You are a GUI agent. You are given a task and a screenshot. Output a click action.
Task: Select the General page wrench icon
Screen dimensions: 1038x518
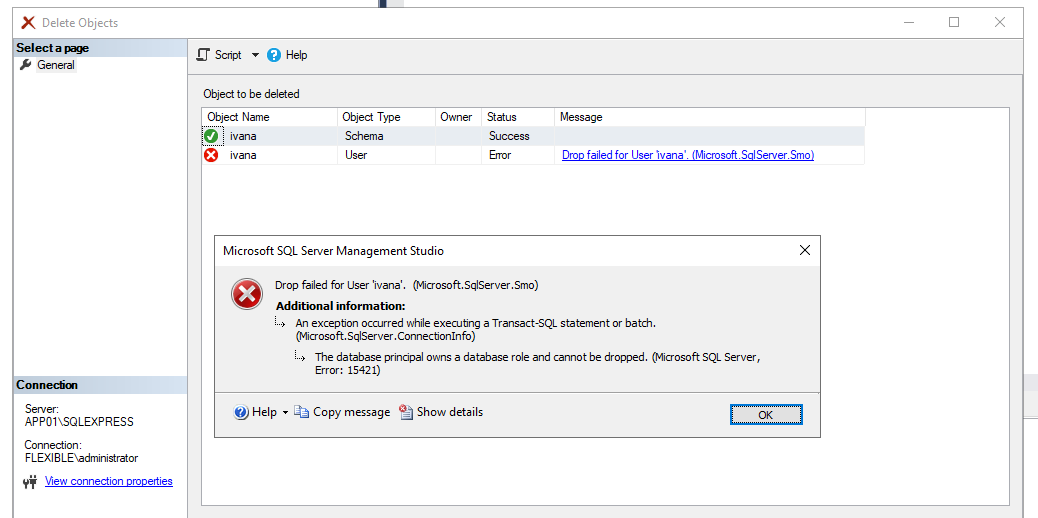click(25, 65)
